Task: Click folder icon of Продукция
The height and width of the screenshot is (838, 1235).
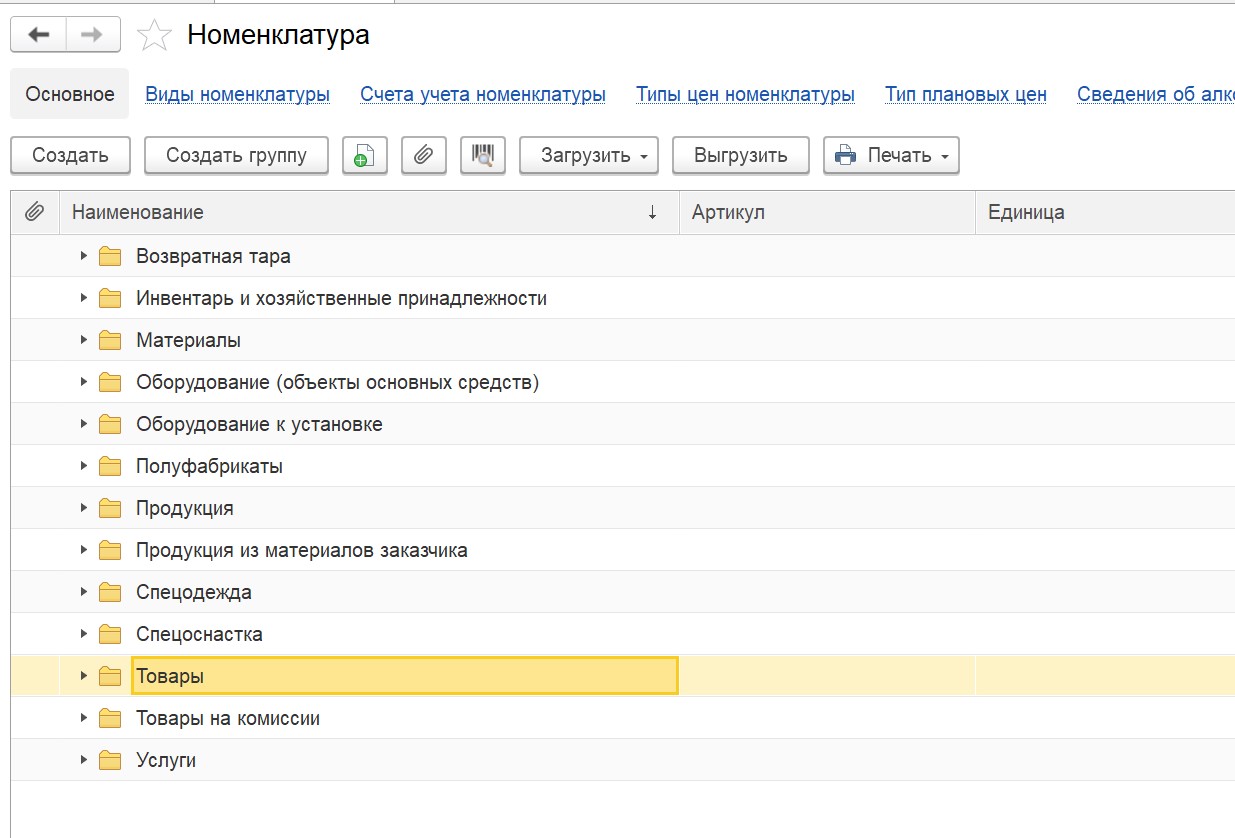Action: click(110, 508)
